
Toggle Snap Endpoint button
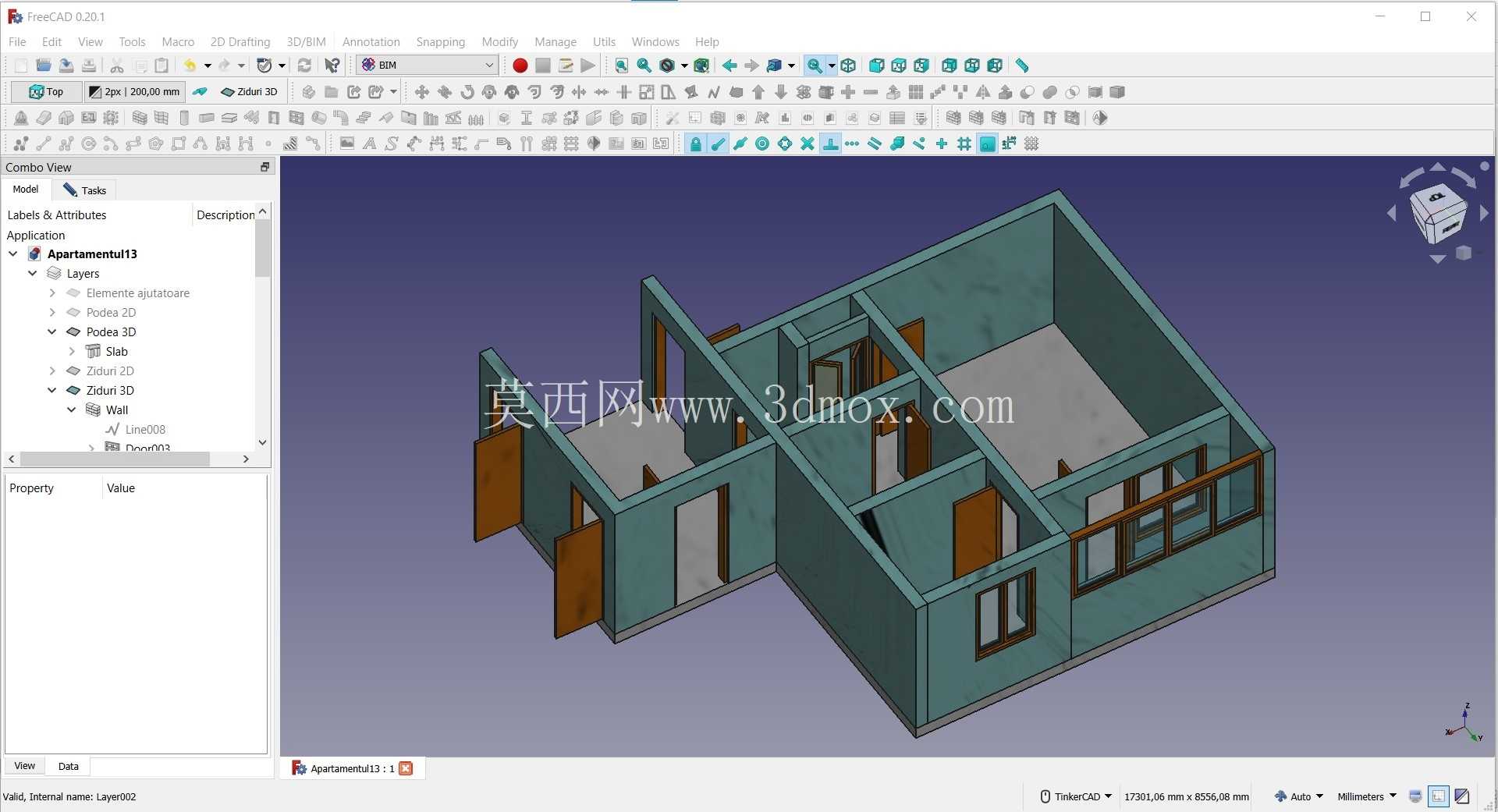[x=718, y=144]
